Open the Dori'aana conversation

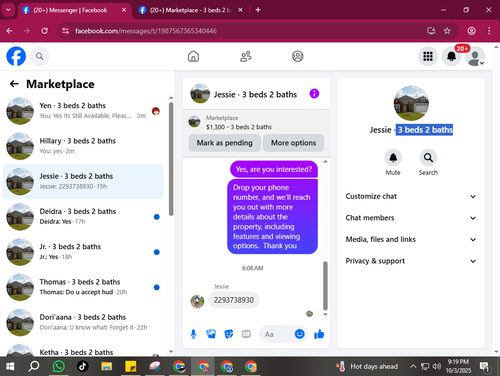[83, 323]
